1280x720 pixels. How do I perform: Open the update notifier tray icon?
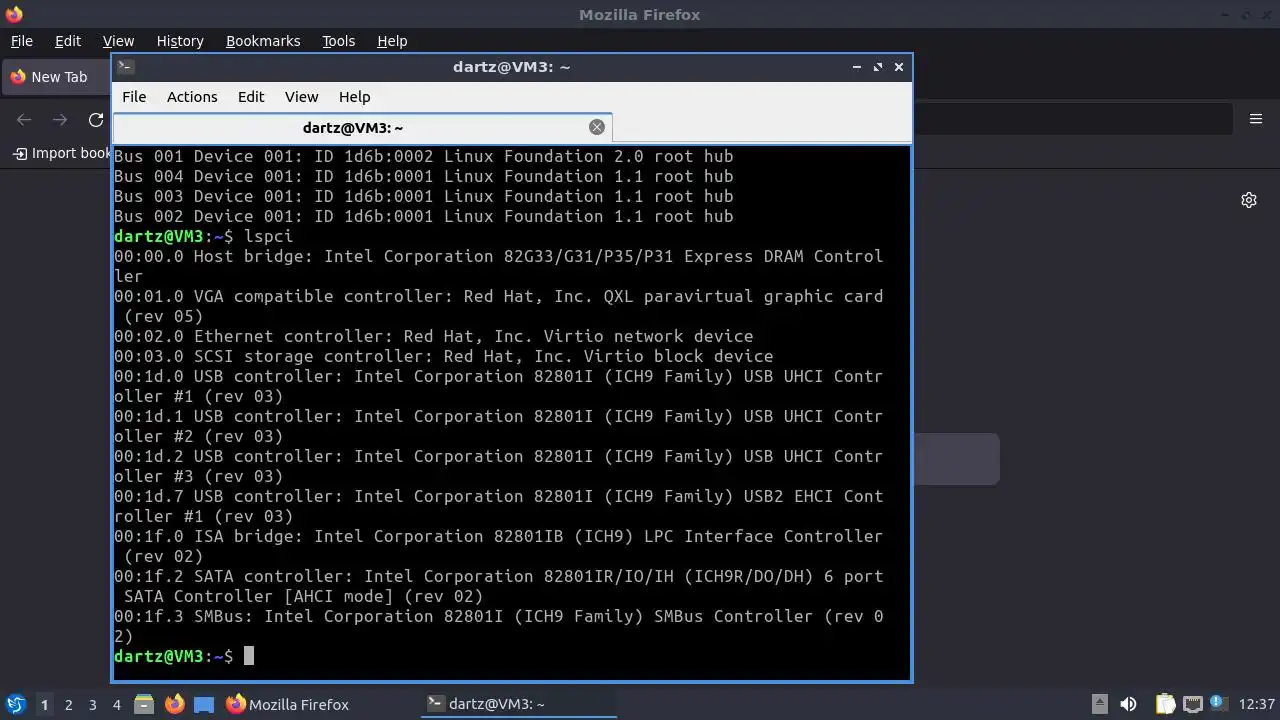point(1219,704)
